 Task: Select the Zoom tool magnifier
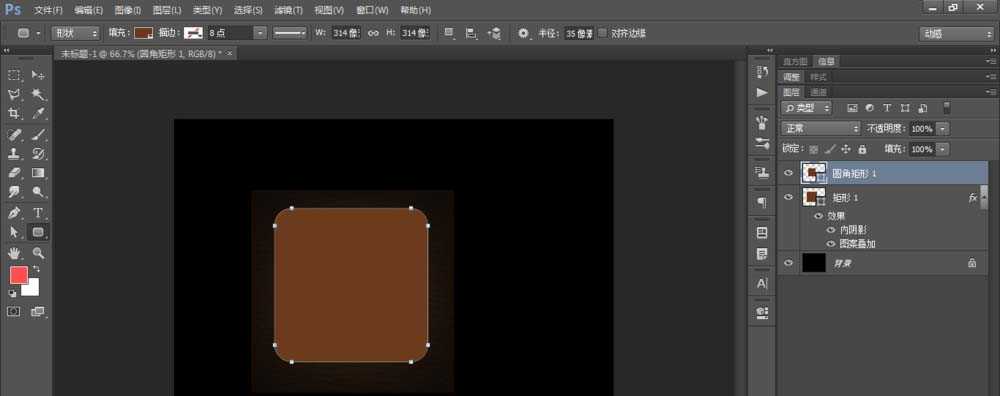(x=38, y=253)
